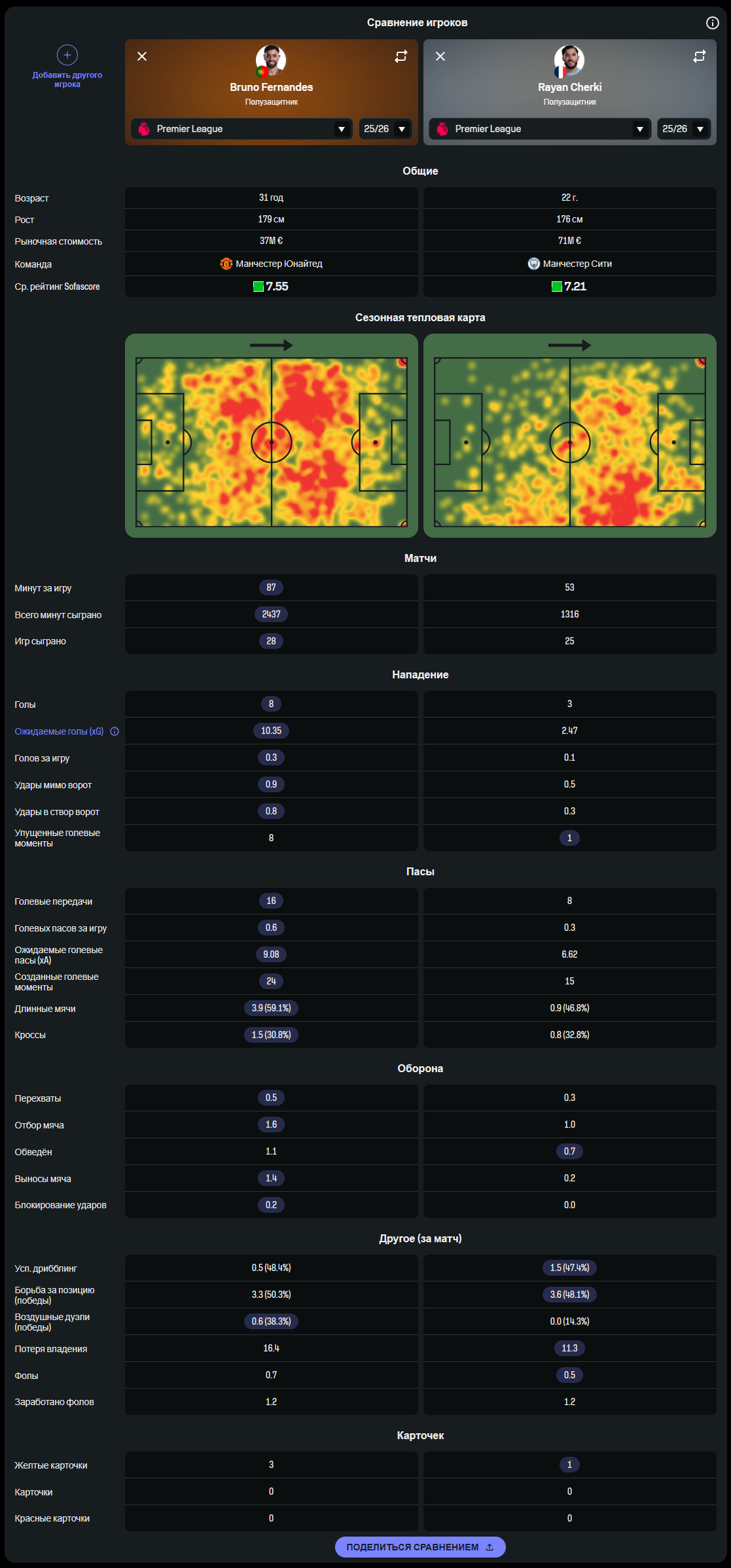Click Bruno's 7.55 Sofascore rating
This screenshot has width=731, height=1568.
pos(277,287)
